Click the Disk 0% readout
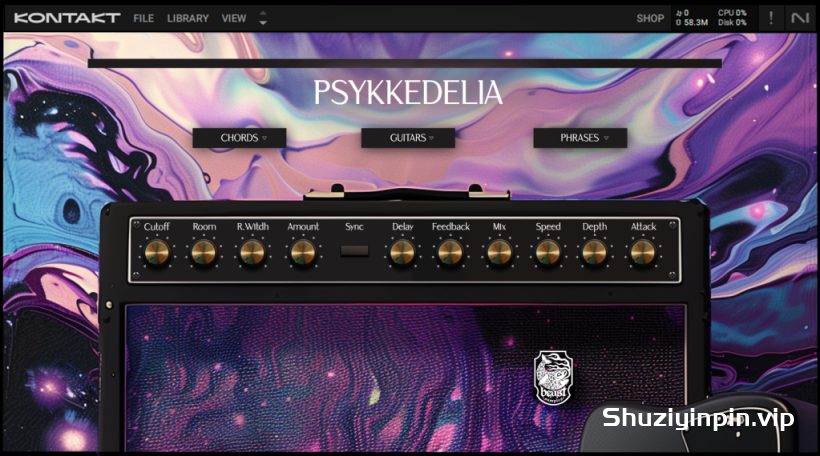This screenshot has height=456, width=820. tap(732, 22)
